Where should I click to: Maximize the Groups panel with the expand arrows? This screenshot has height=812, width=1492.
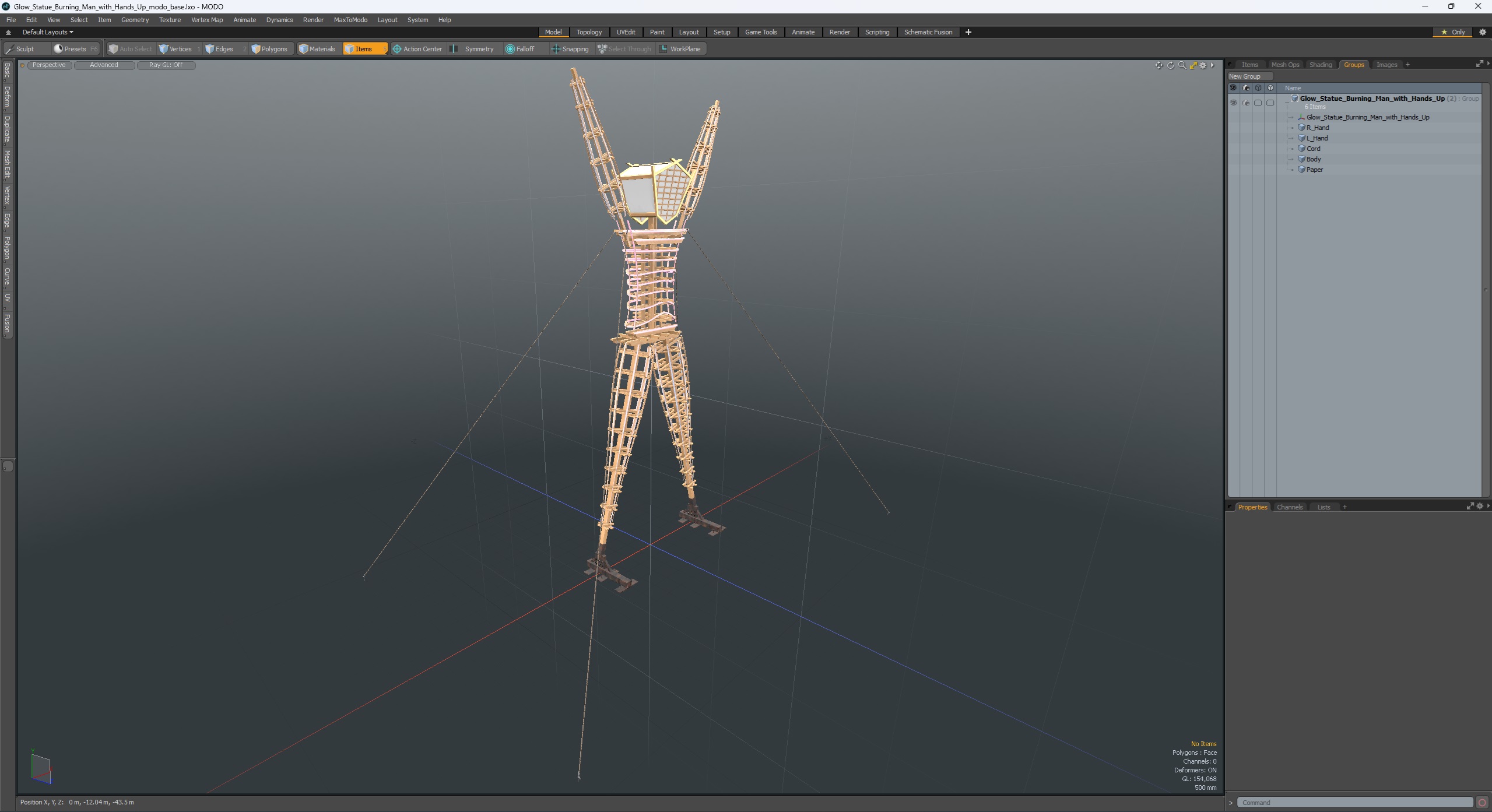1479,64
